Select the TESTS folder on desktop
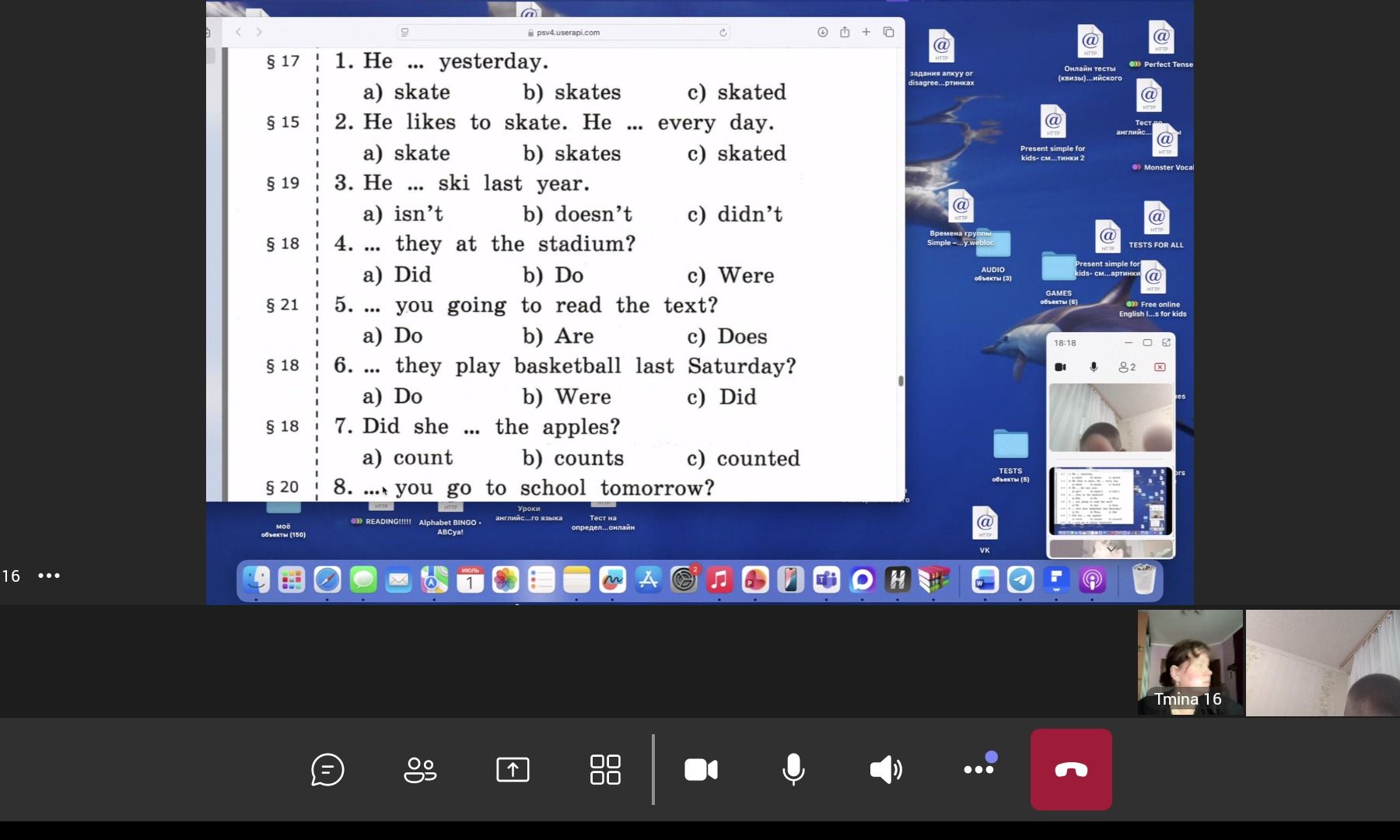 pyautogui.click(x=1010, y=454)
